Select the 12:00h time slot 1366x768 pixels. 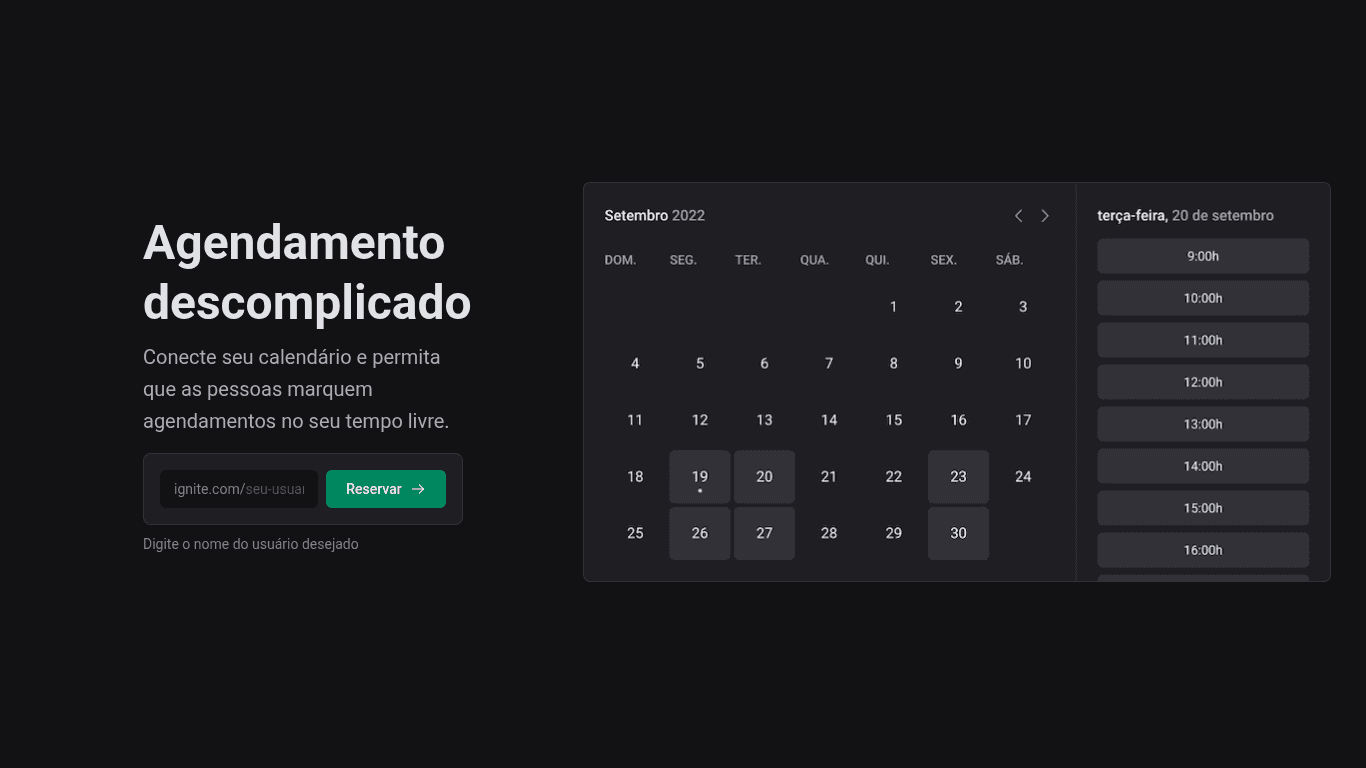tap(1202, 382)
